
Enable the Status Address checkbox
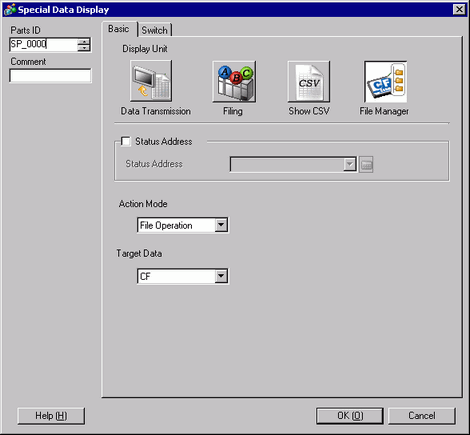[126, 141]
